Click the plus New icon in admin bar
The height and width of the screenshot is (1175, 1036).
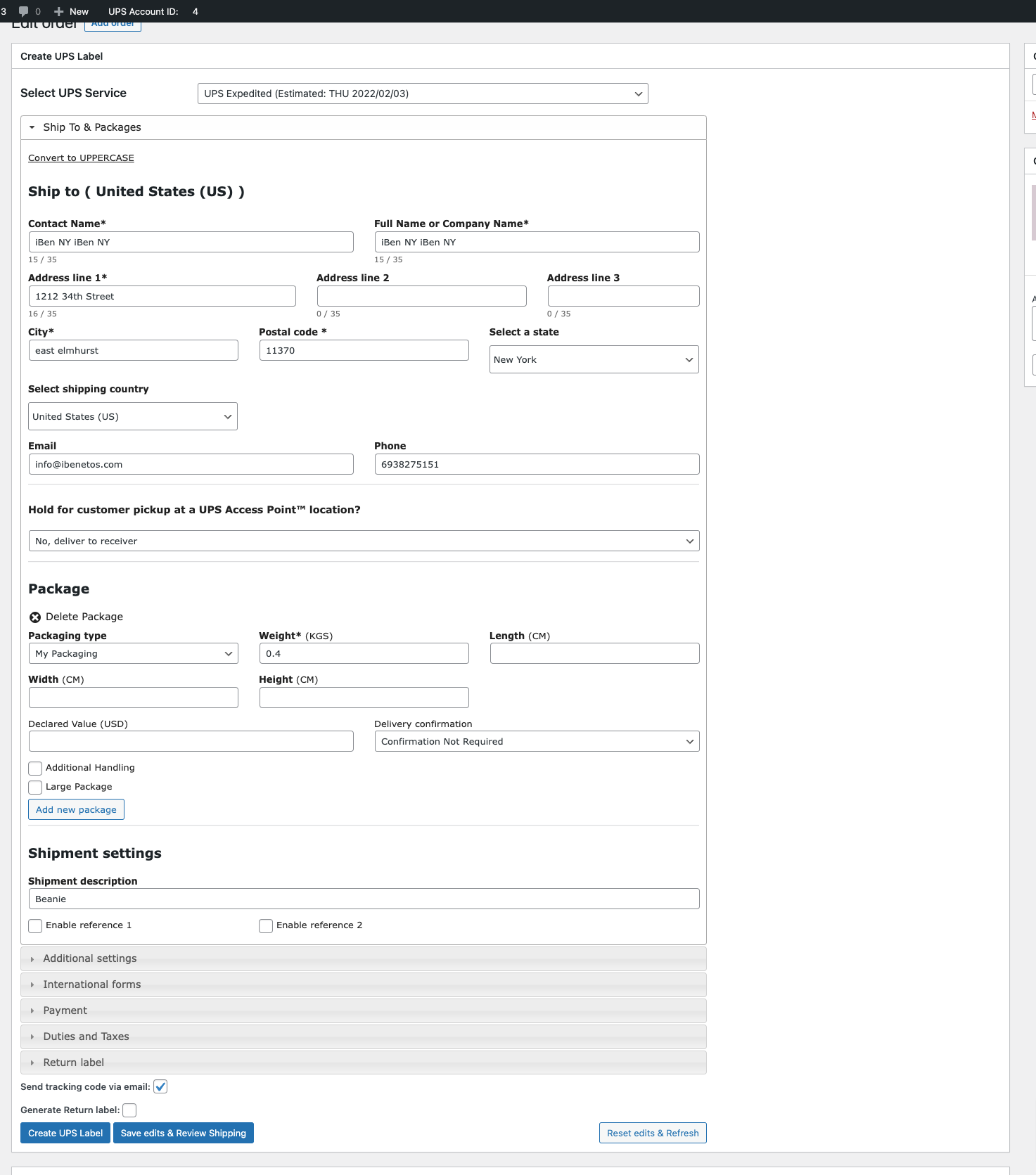point(59,11)
